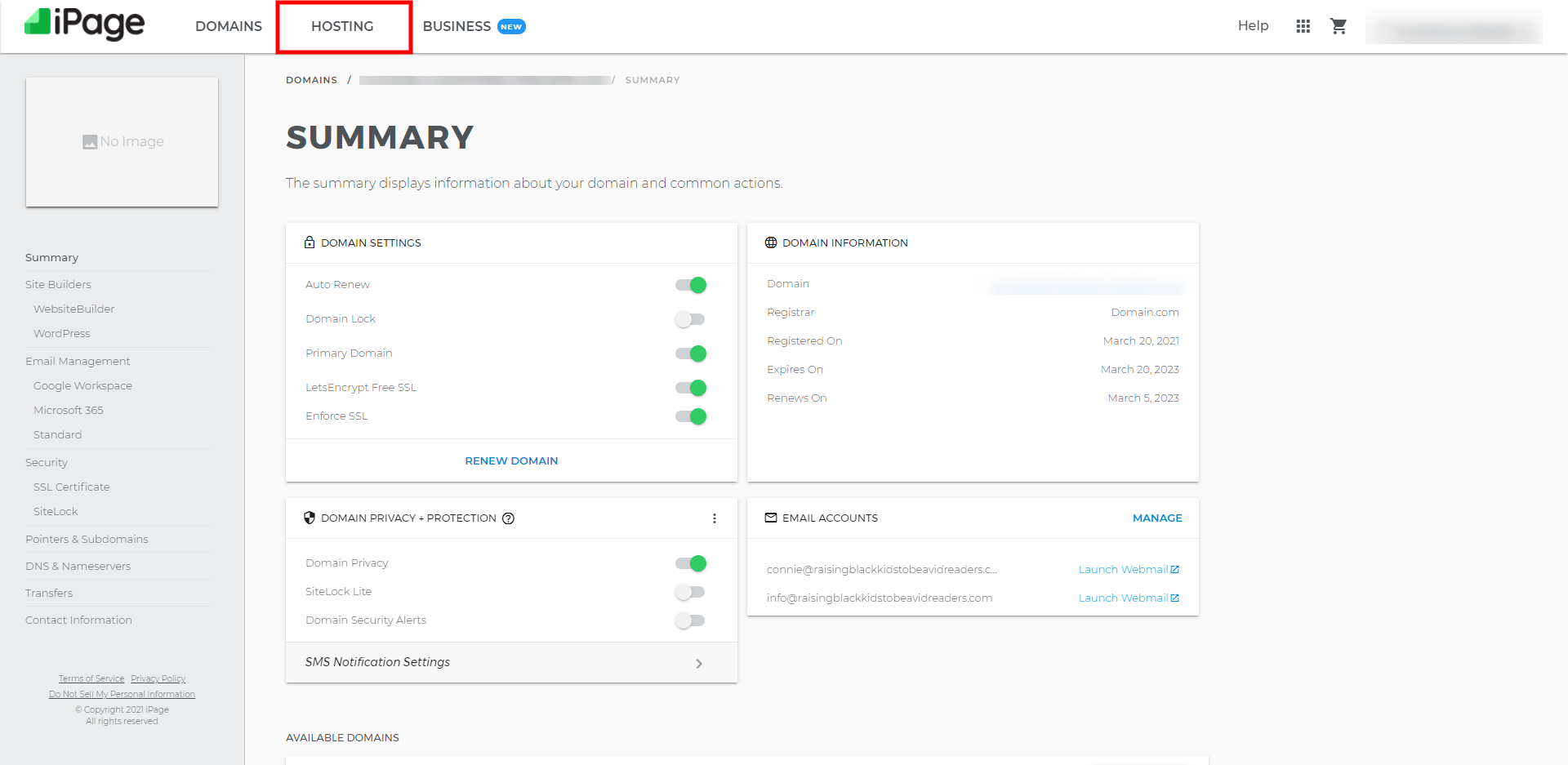Enable Domain Security Alerts switch
The height and width of the screenshot is (765, 1568).
pyautogui.click(x=690, y=620)
